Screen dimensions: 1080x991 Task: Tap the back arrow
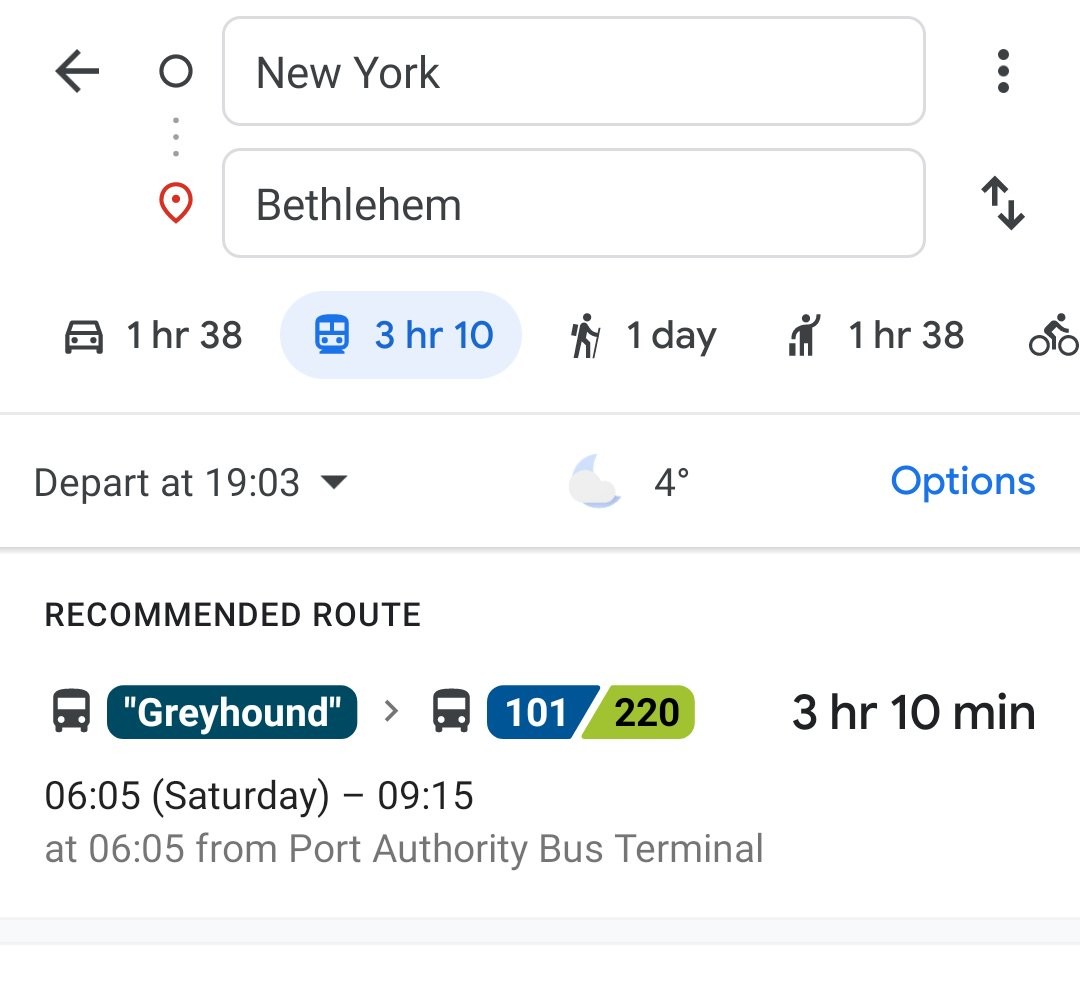click(76, 71)
